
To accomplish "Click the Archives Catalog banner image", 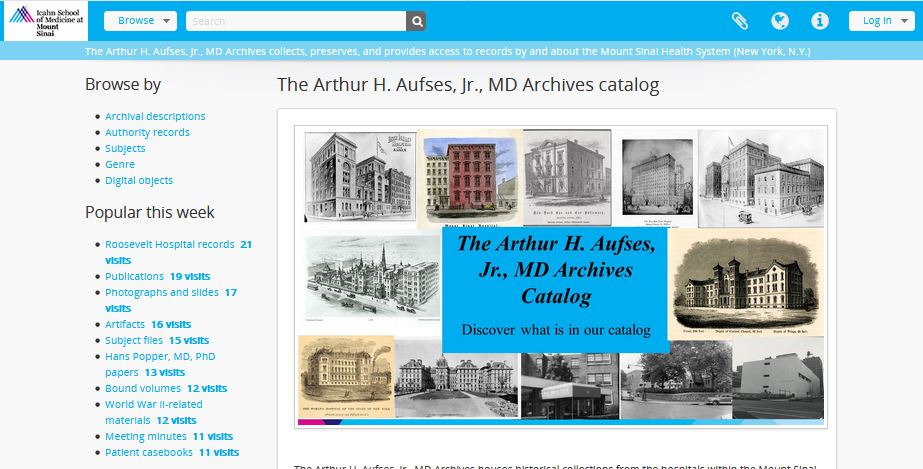I will click(560, 277).
